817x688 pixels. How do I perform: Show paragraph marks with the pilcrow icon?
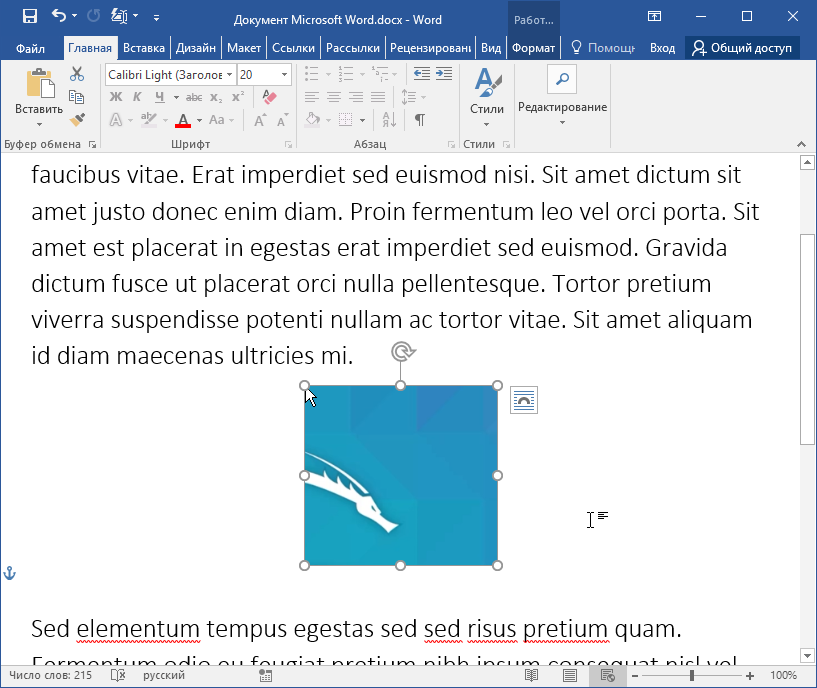tap(419, 120)
